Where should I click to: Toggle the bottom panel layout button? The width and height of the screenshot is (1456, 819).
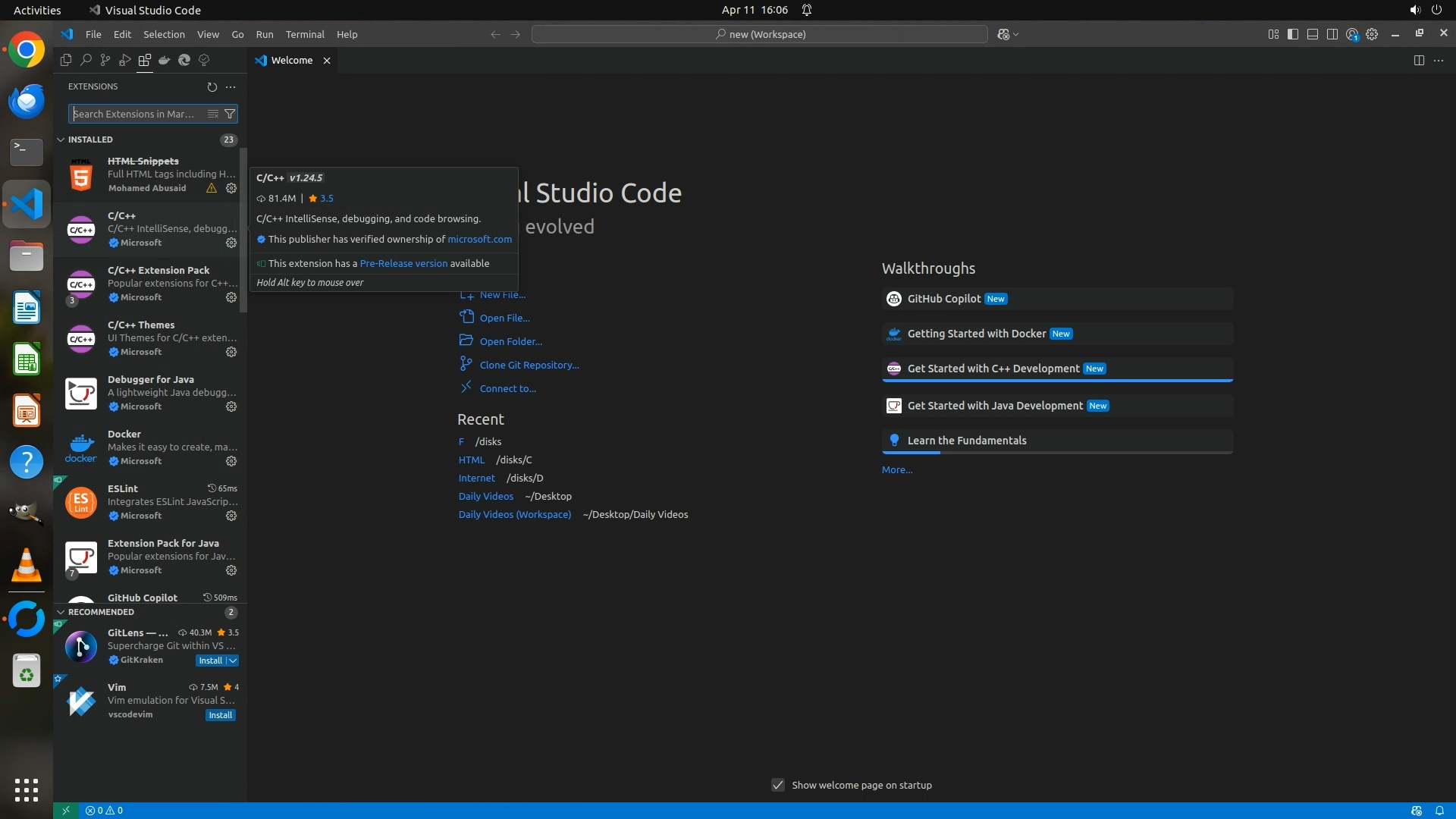(1313, 34)
